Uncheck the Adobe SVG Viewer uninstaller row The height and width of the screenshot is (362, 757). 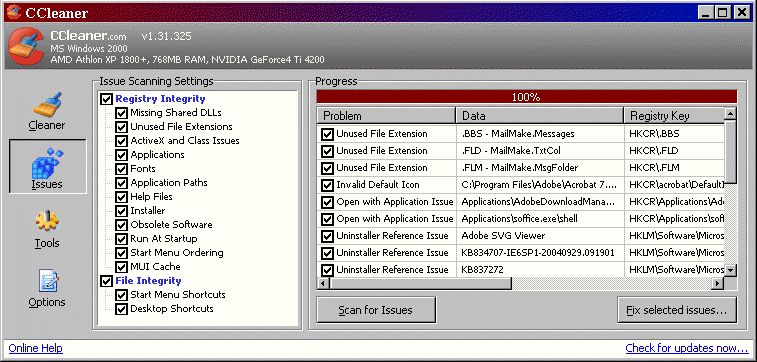[x=328, y=237]
